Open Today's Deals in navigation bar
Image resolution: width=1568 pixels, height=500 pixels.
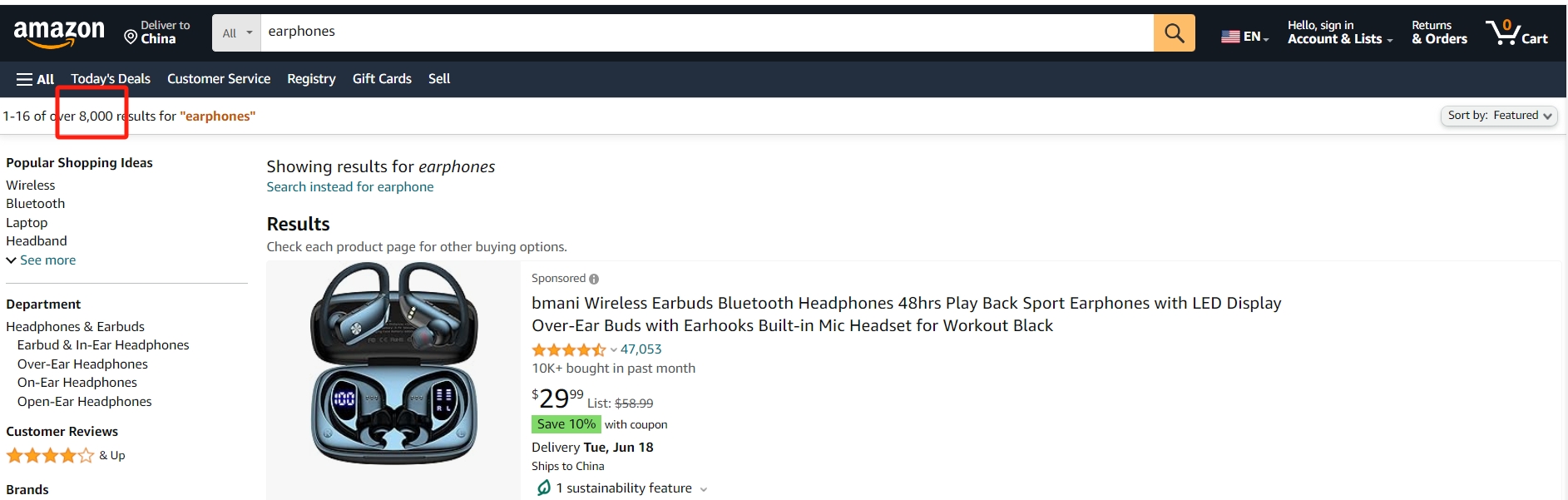(111, 79)
